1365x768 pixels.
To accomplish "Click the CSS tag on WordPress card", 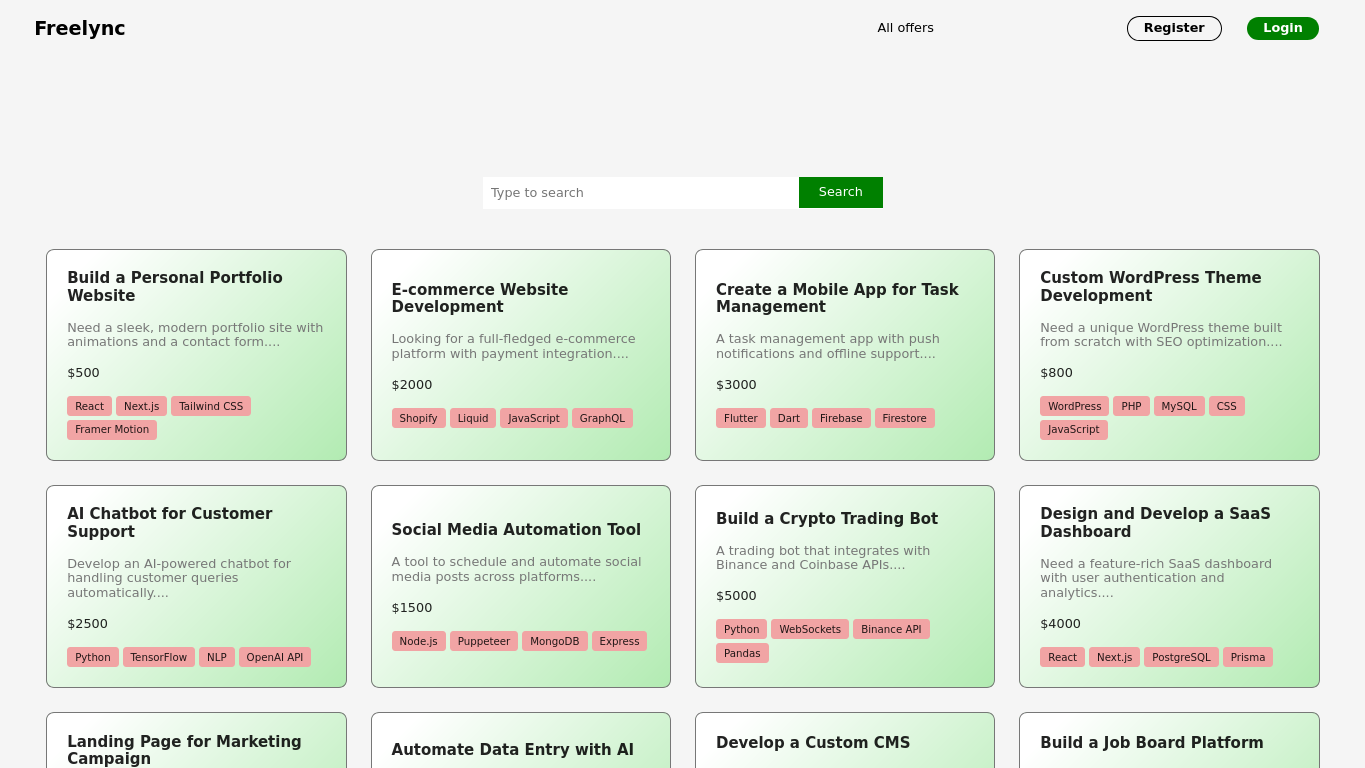I will tap(1227, 406).
